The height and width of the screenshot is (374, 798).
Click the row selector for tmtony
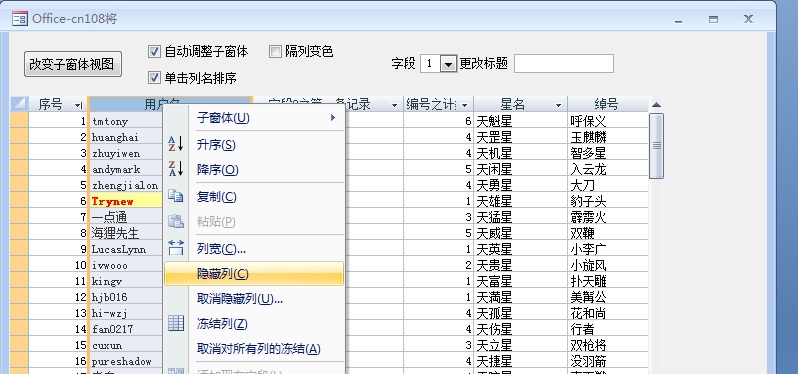(x=19, y=121)
